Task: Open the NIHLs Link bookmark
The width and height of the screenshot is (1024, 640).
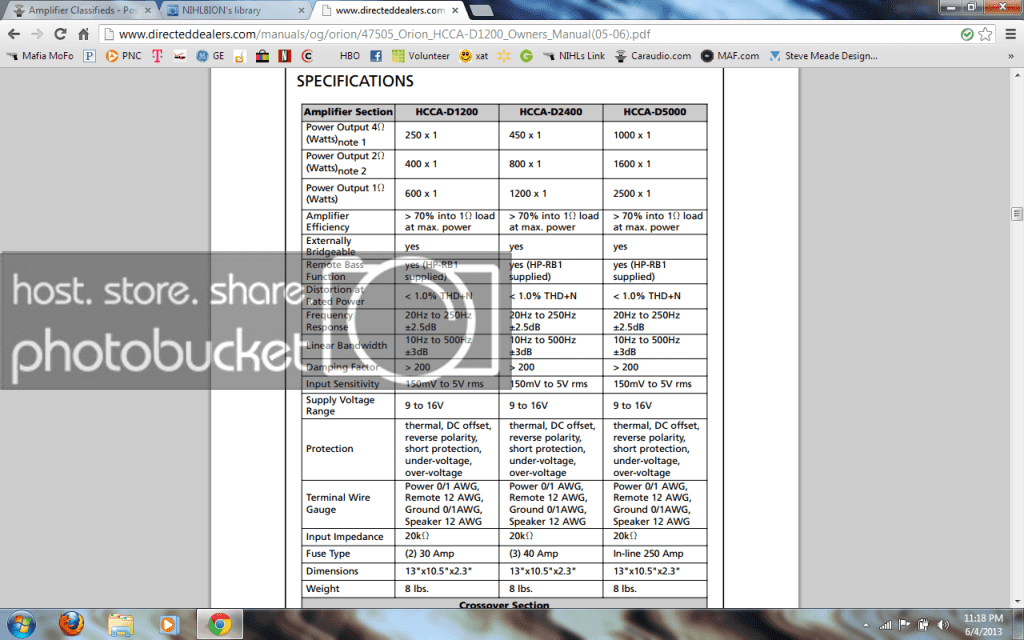Action: 574,56
